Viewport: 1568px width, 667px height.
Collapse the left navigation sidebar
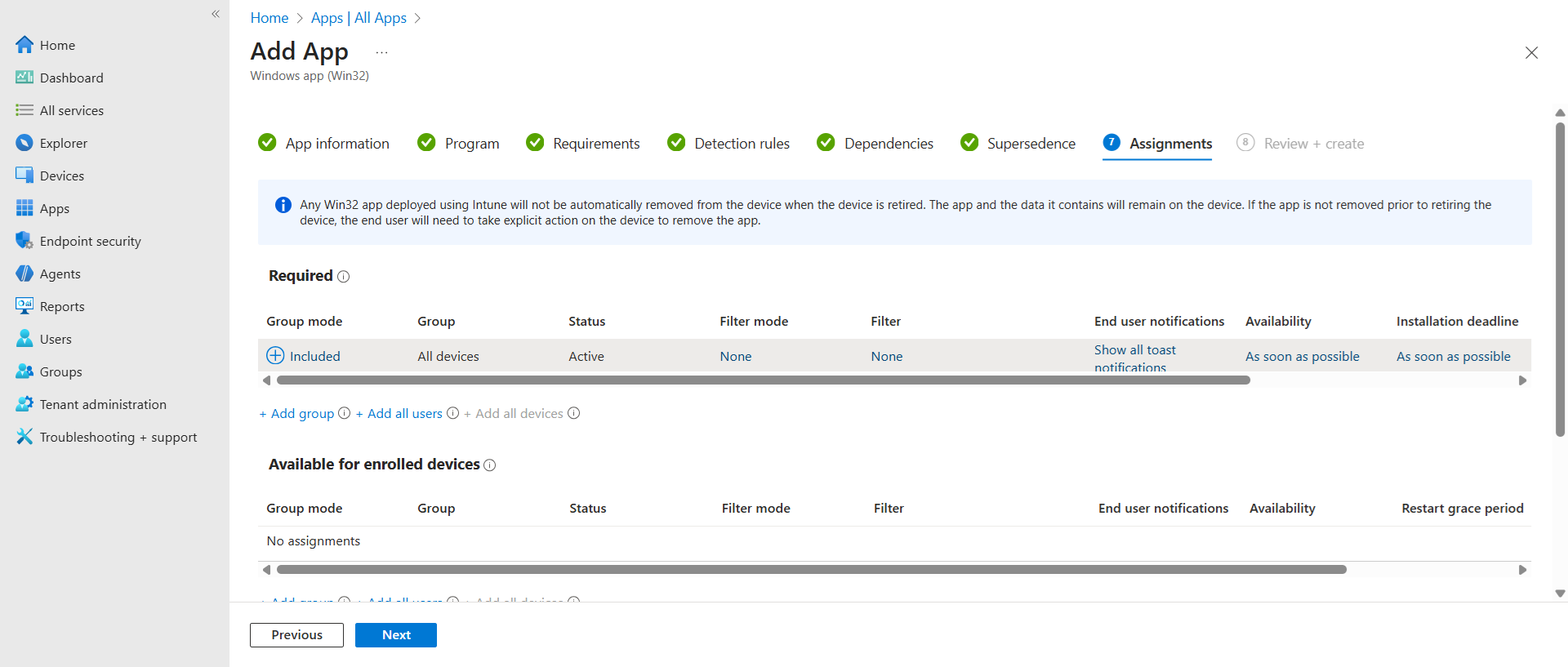click(x=216, y=14)
